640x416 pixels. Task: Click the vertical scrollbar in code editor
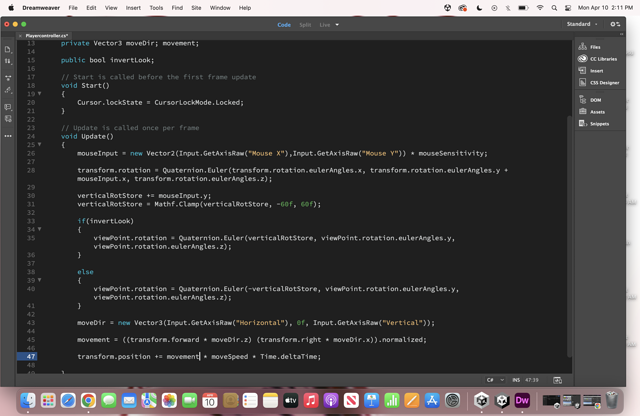coord(569,237)
